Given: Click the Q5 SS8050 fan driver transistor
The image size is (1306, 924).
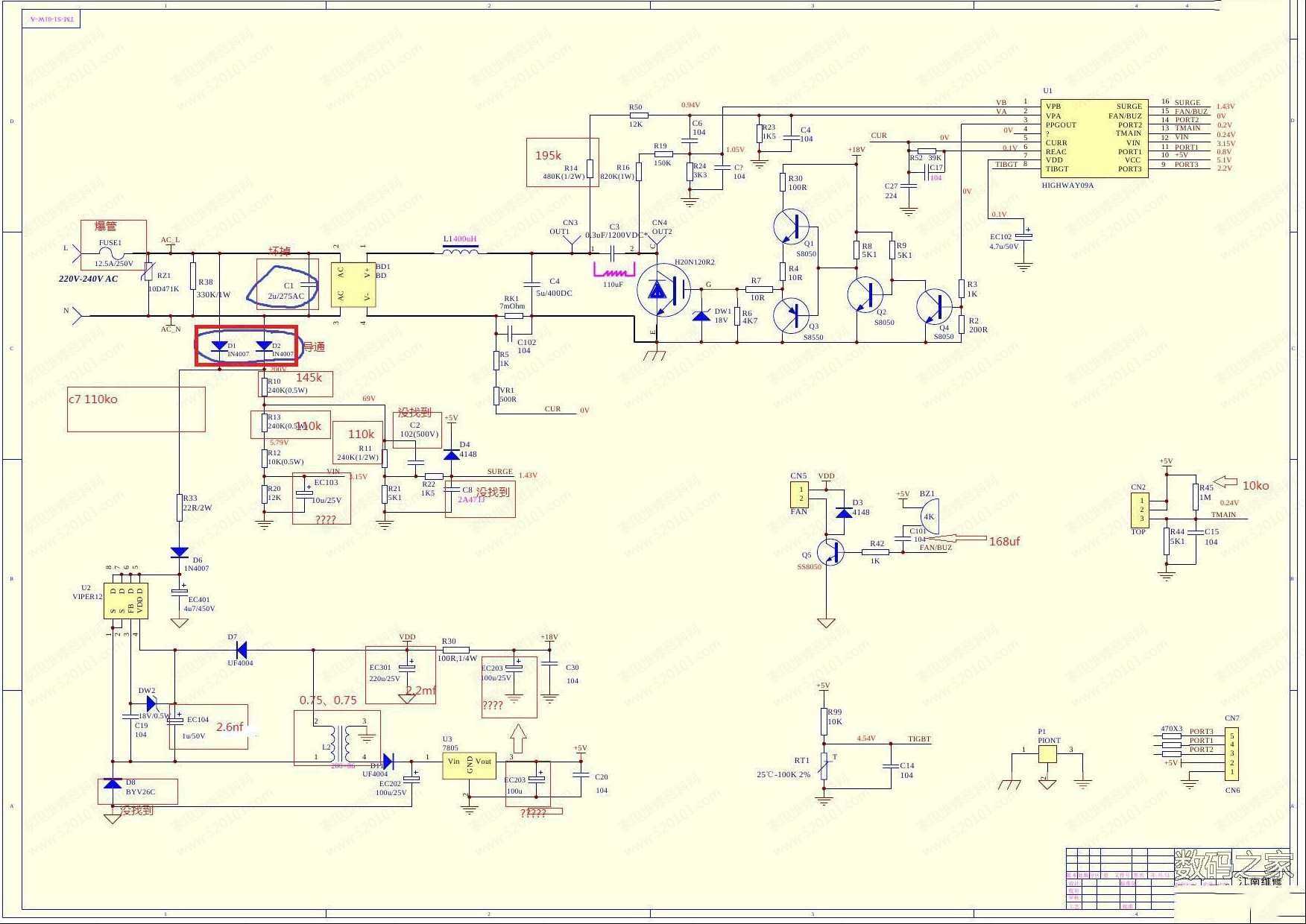Looking at the screenshot, I should pos(830,552).
